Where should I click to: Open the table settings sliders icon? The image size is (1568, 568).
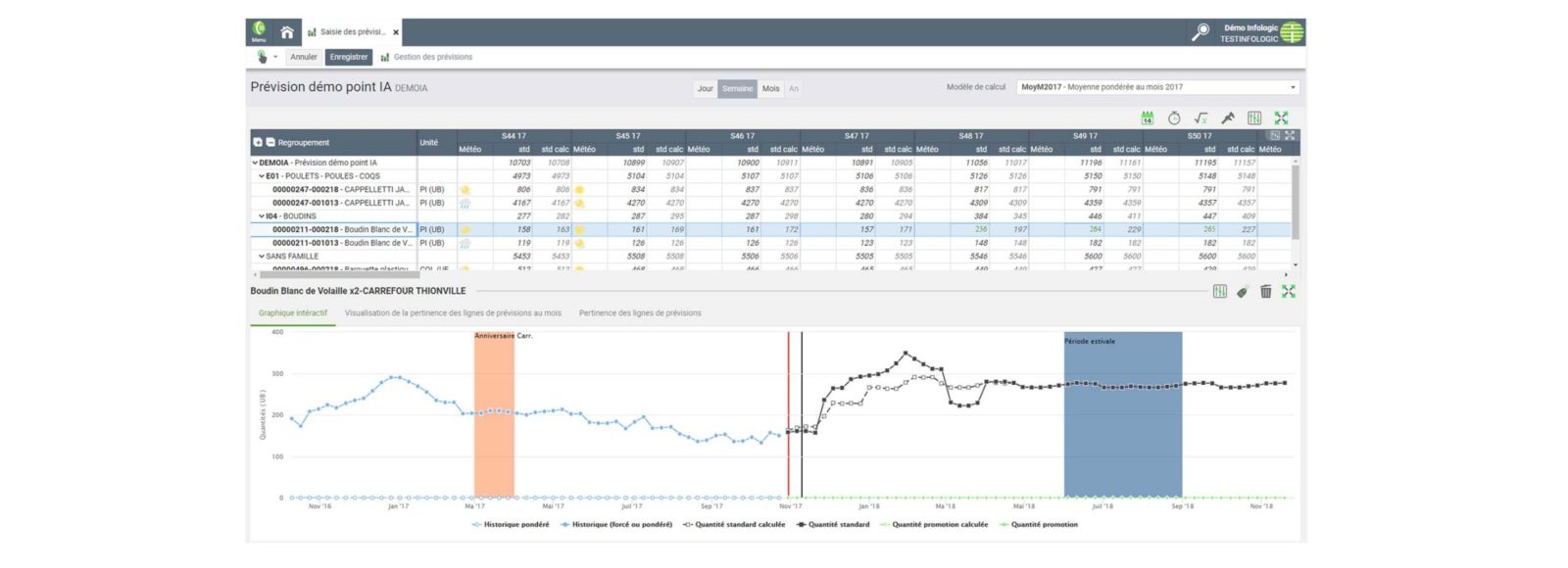pos(1254,118)
